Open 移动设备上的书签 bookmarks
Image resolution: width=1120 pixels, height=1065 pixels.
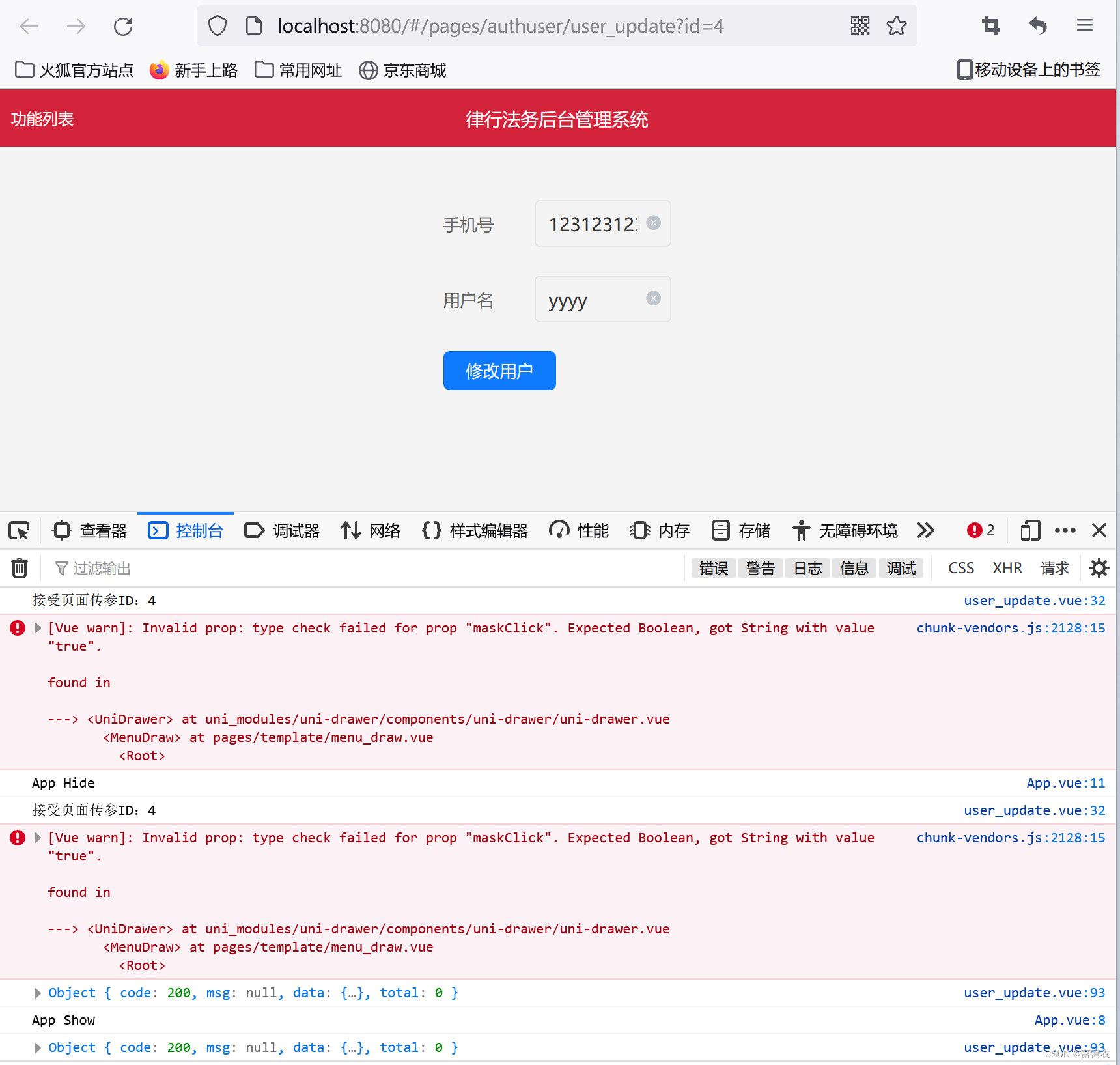point(1028,70)
